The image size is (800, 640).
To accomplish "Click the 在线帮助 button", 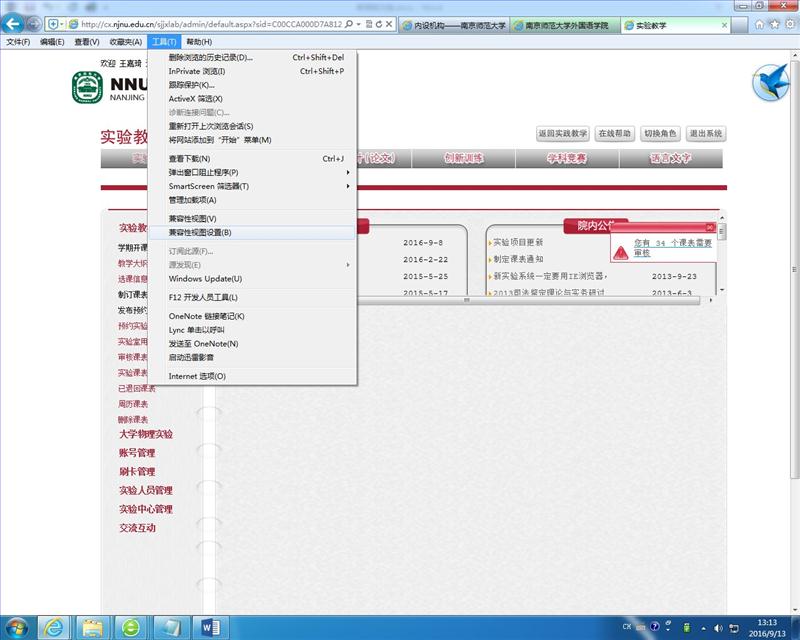I will (x=615, y=133).
